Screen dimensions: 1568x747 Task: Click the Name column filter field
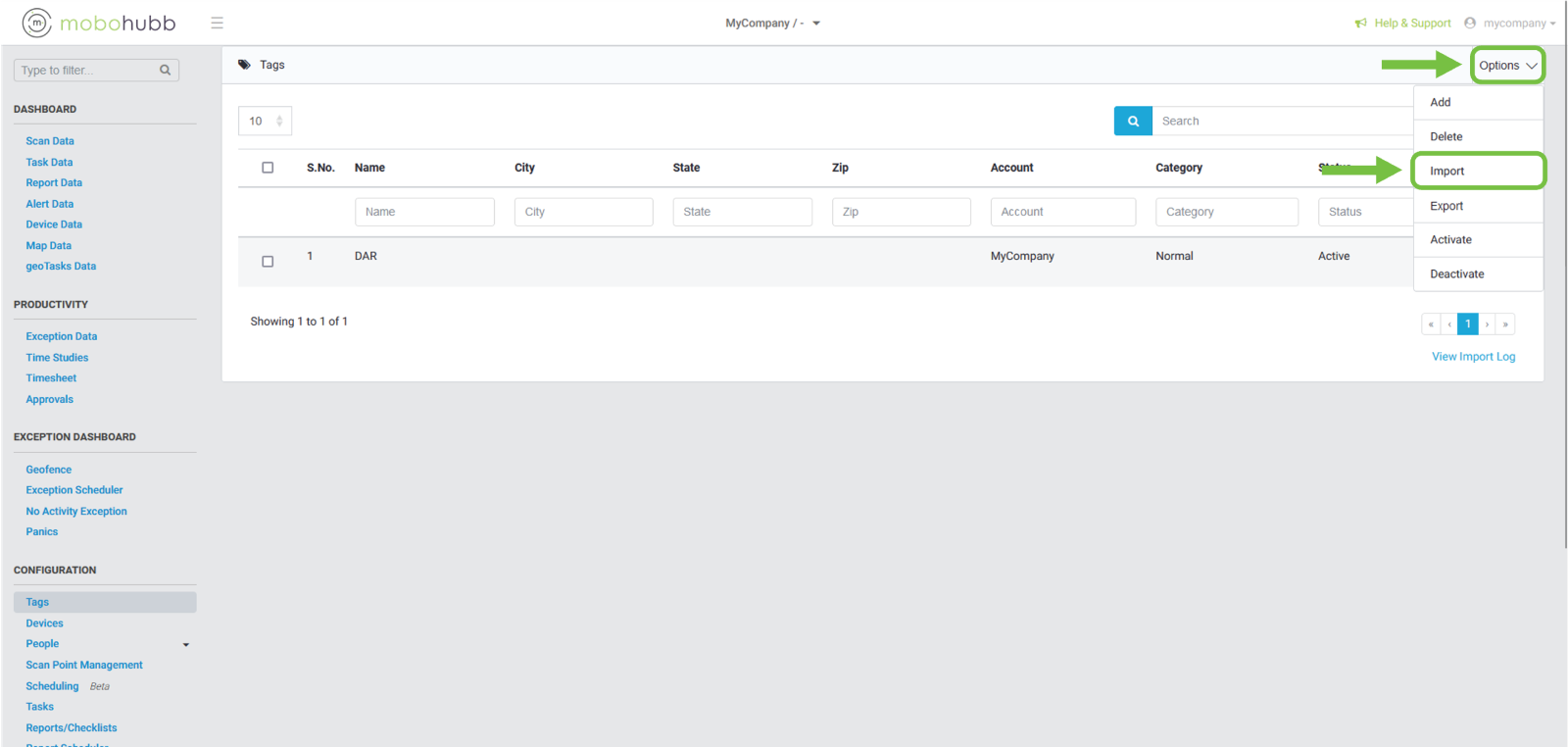pos(424,212)
